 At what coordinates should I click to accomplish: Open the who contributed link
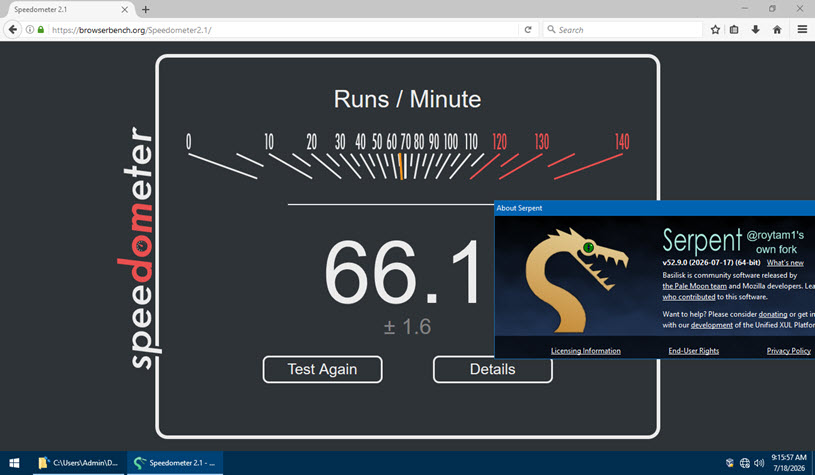(689, 297)
